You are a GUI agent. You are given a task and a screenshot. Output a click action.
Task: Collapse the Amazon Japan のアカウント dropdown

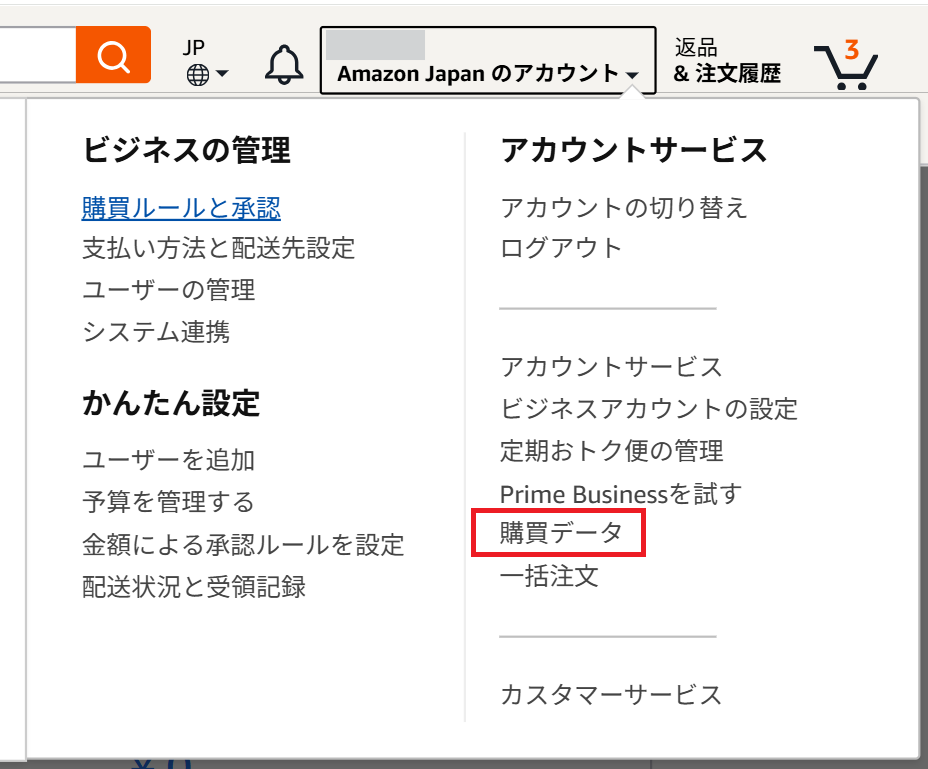tap(488, 60)
